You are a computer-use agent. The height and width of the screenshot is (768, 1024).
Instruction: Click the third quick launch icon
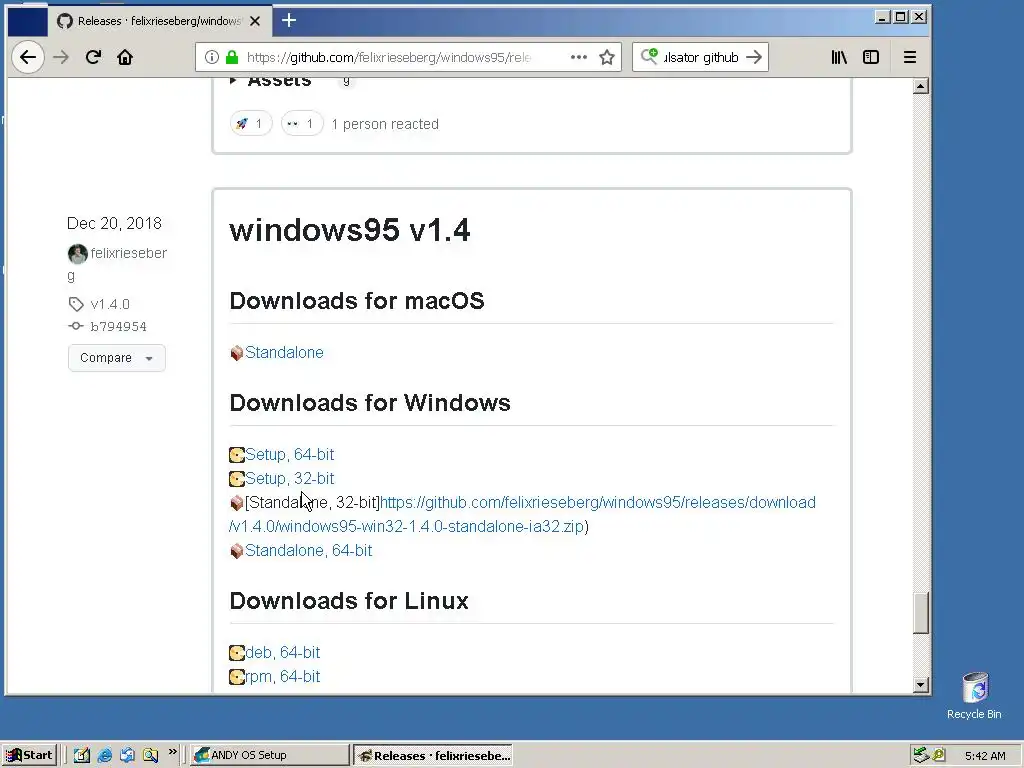coord(127,755)
